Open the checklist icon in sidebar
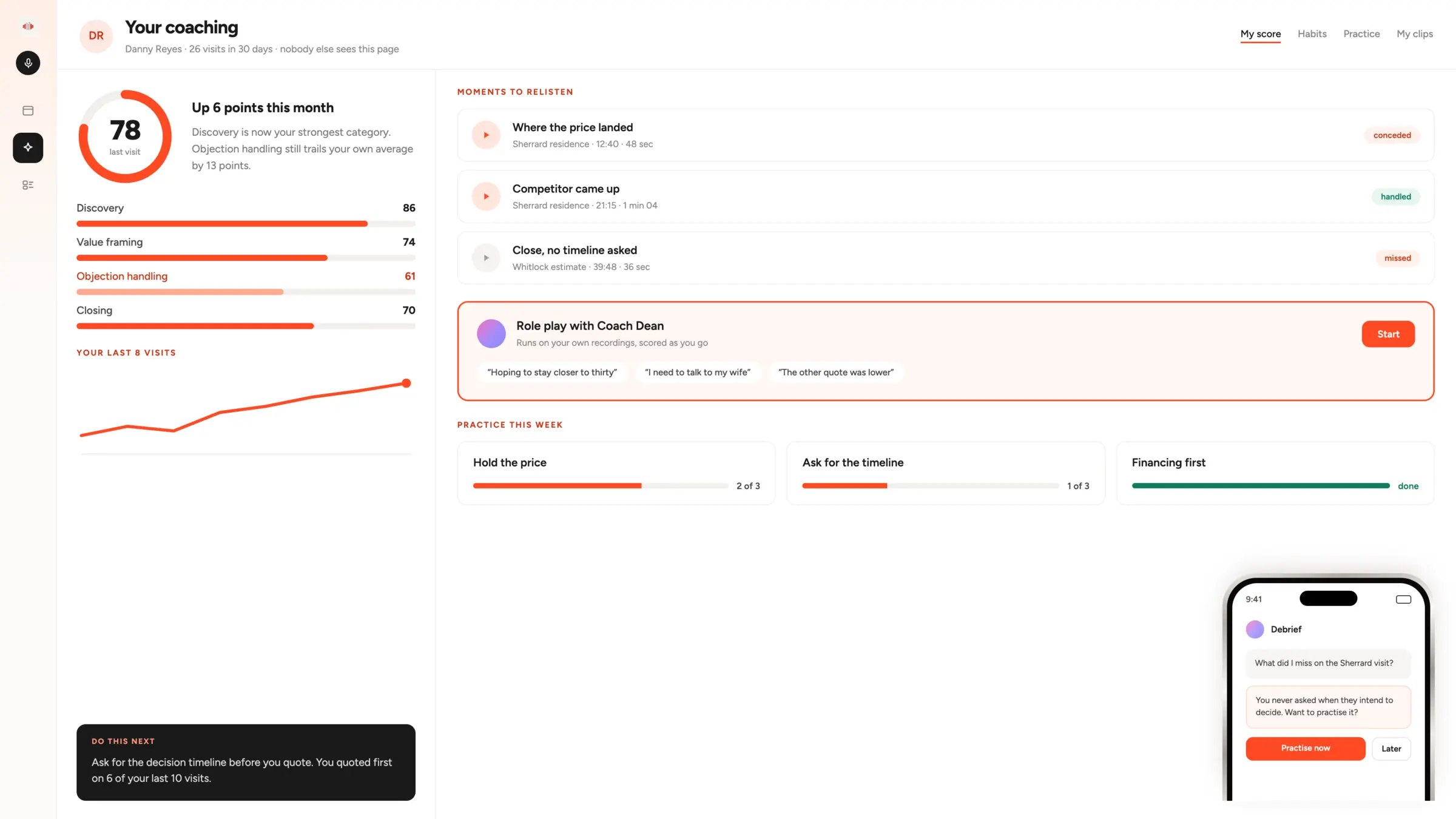Image resolution: width=1456 pixels, height=819 pixels. tap(28, 185)
